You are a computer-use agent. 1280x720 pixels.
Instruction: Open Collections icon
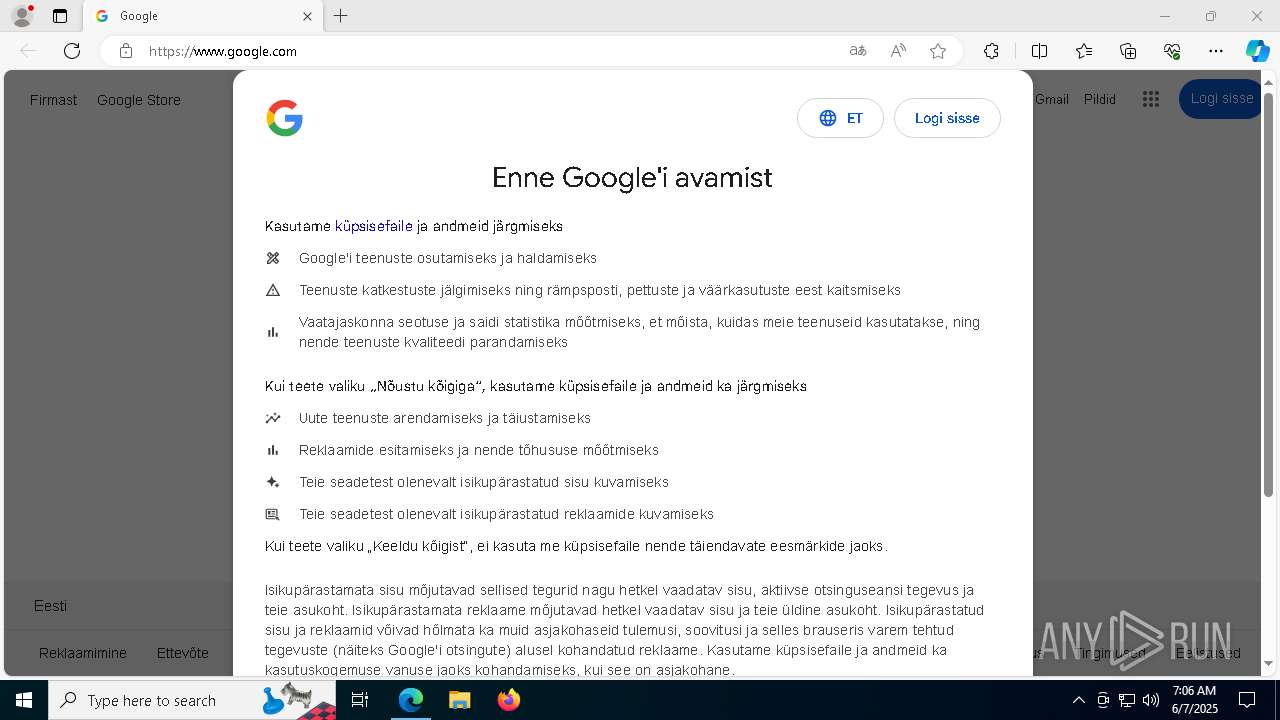click(1128, 51)
